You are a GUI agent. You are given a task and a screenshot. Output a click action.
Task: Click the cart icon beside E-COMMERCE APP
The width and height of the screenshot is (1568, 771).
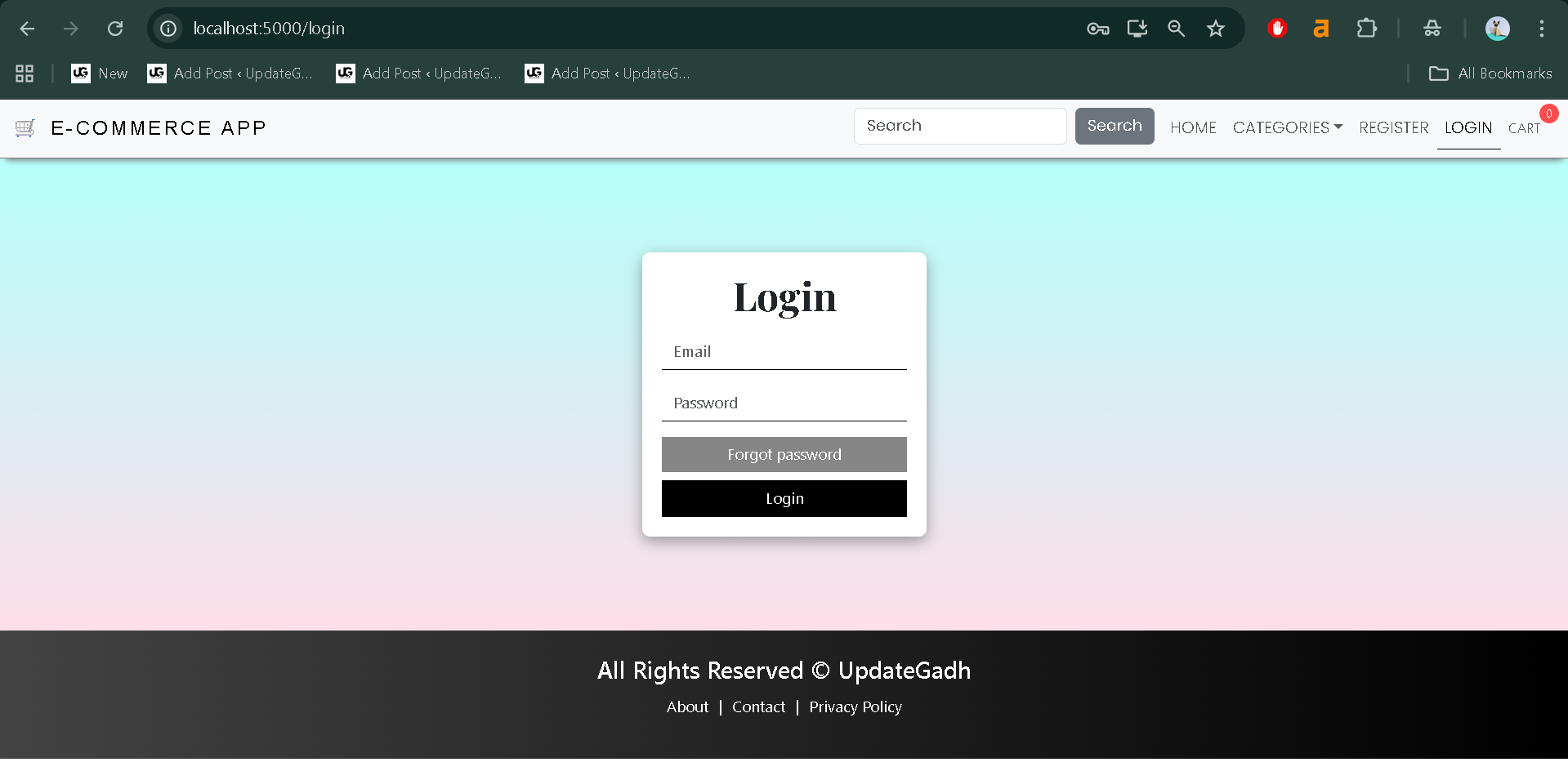tap(25, 127)
